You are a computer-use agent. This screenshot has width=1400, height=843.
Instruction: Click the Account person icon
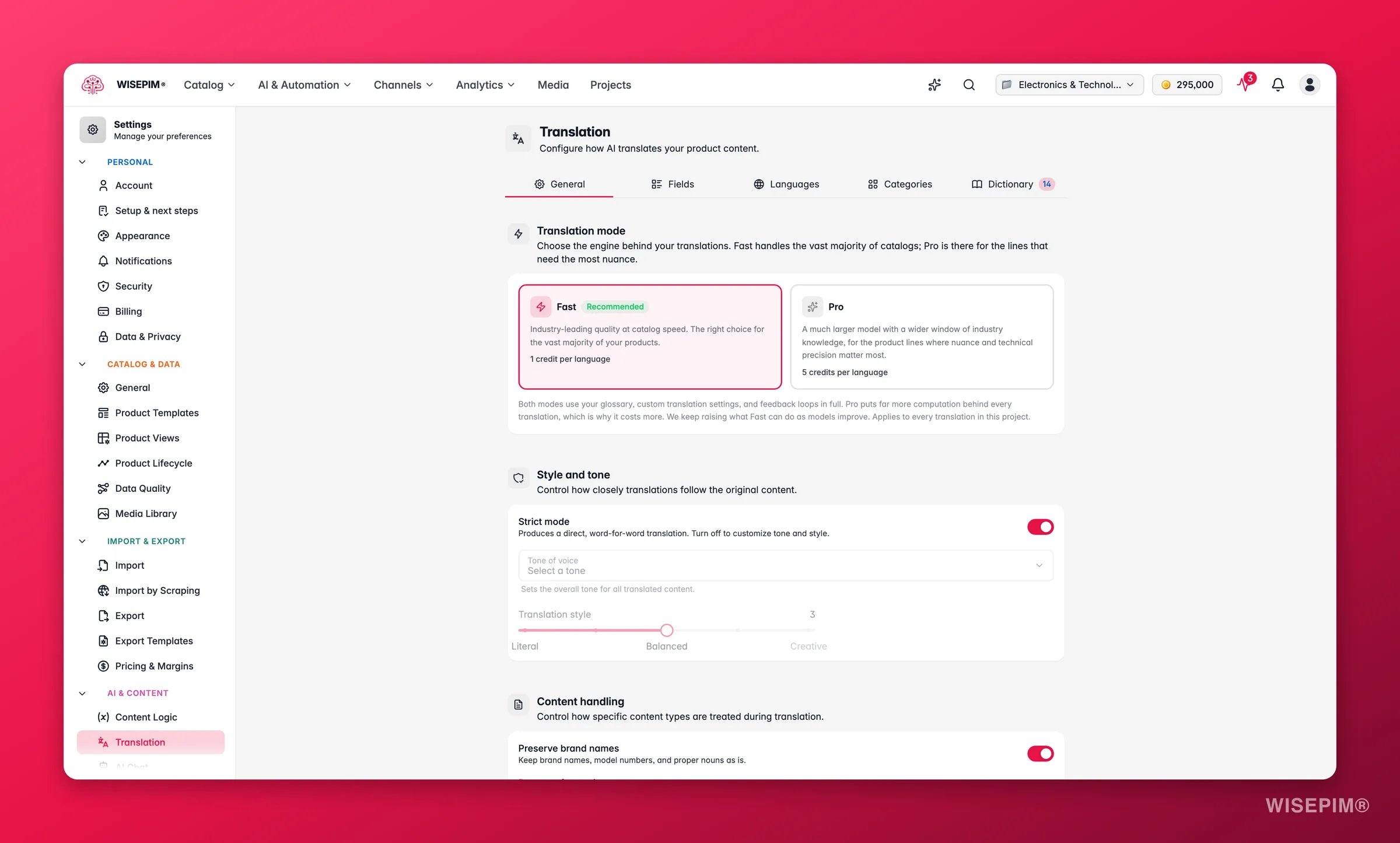(103, 186)
